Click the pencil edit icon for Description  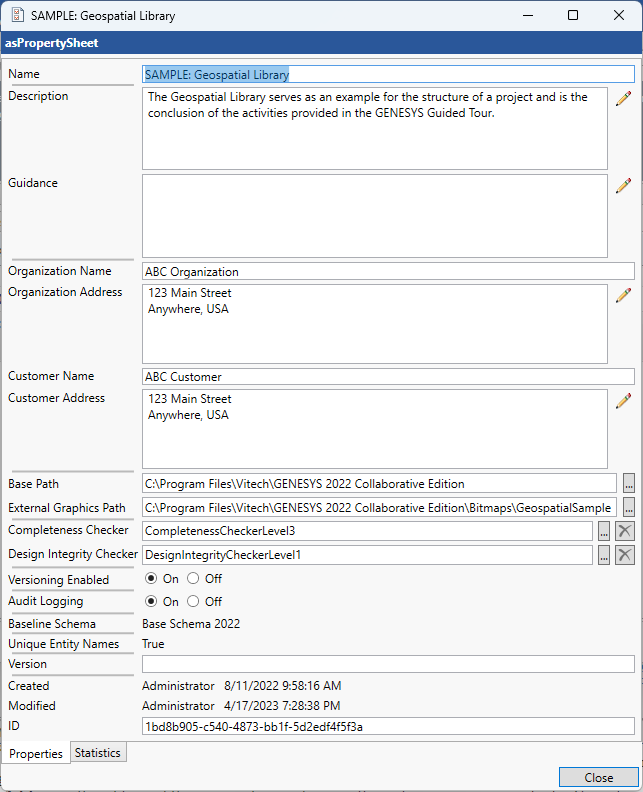click(x=623, y=98)
